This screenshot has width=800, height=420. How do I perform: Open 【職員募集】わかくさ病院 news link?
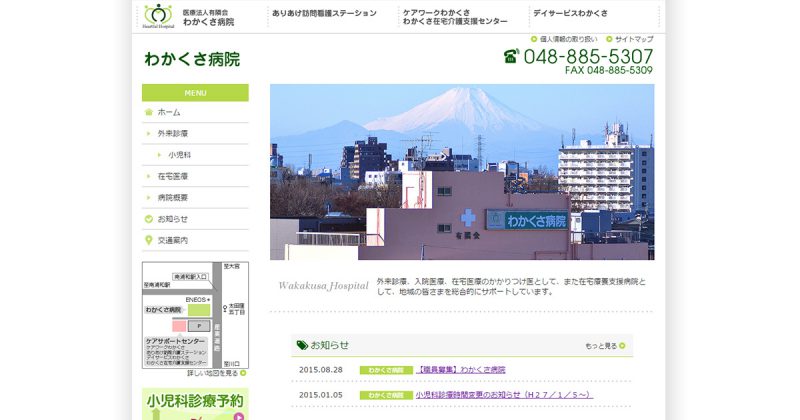pos(460,370)
